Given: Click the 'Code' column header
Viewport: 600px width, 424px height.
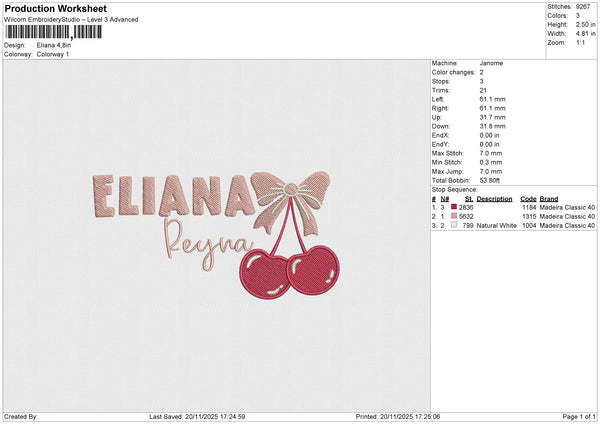Looking at the screenshot, I should point(528,199).
